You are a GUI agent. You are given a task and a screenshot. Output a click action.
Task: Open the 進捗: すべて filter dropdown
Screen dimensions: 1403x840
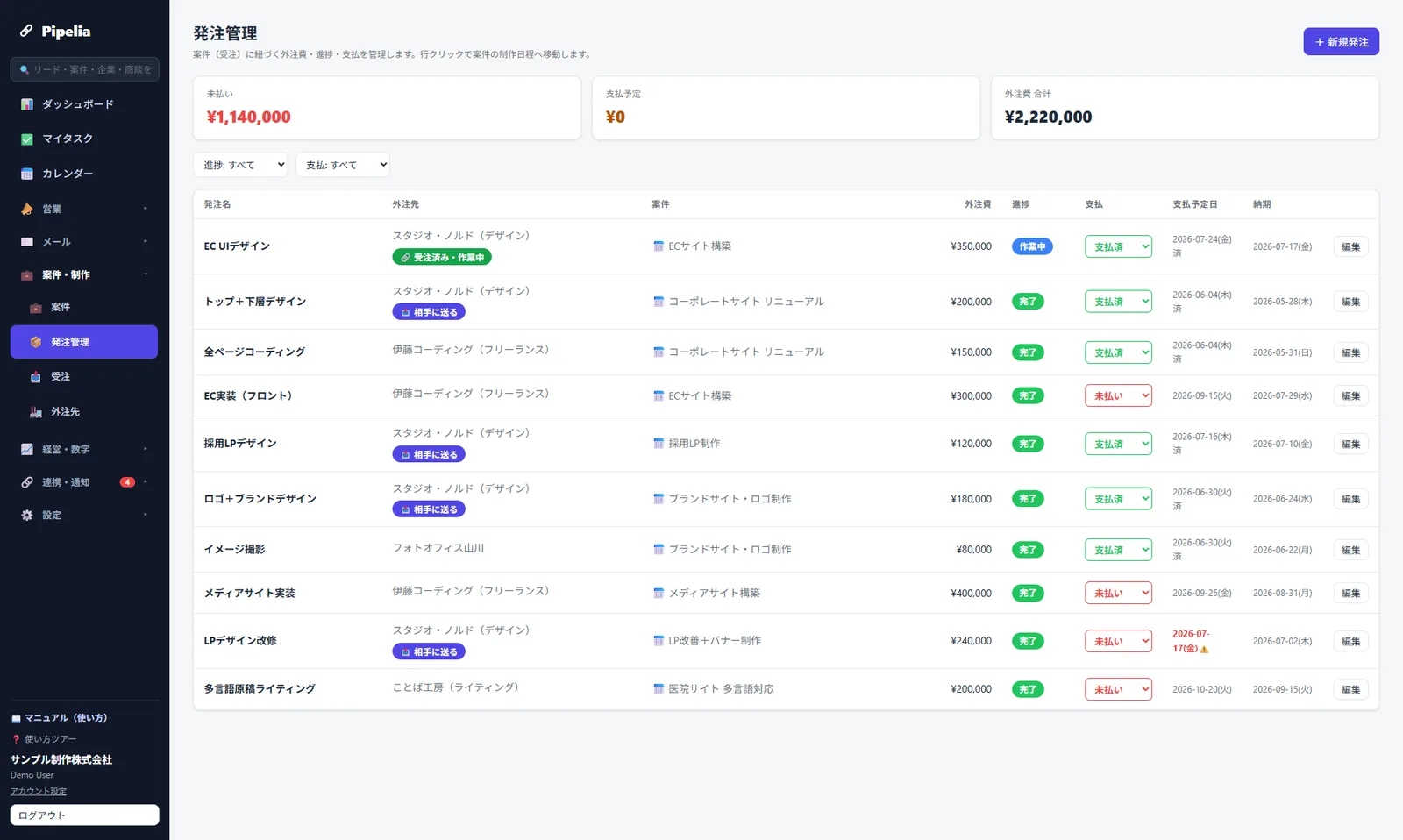click(240, 165)
